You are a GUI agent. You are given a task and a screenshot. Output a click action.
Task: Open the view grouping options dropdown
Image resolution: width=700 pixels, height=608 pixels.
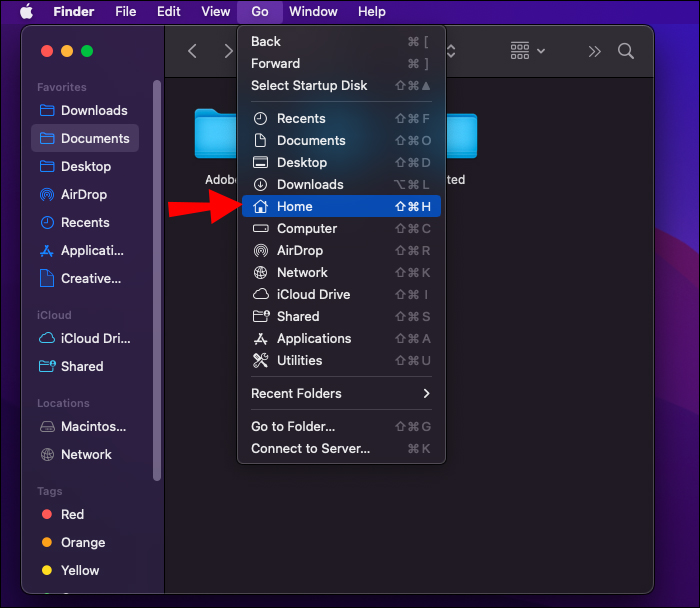tap(528, 51)
